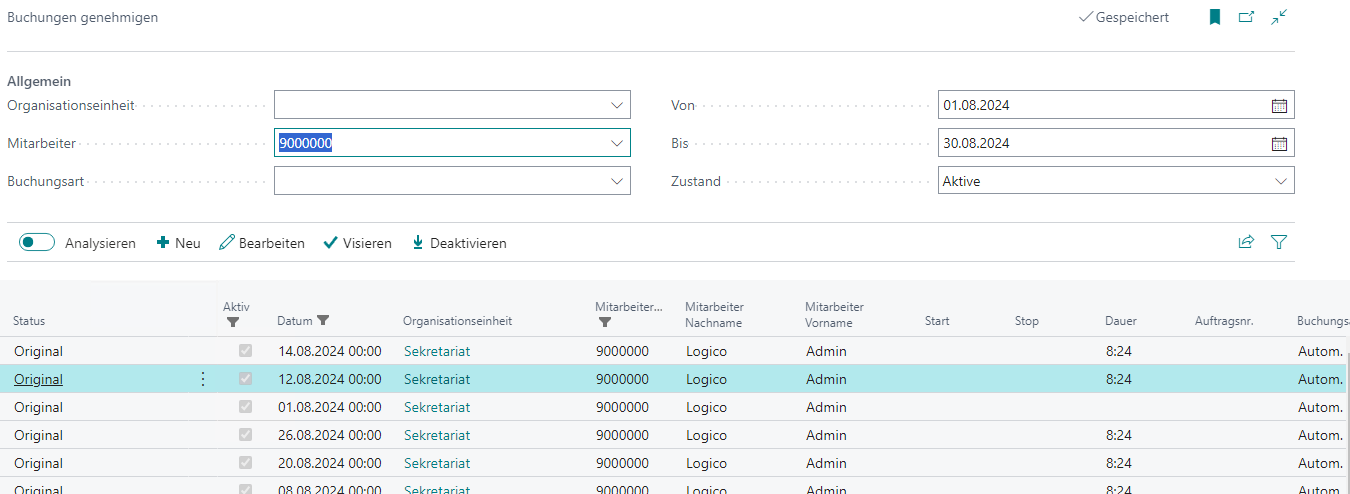Screen dimensions: 1350x494
Task: Toggle the Analysieren switch
Action: click(37, 242)
